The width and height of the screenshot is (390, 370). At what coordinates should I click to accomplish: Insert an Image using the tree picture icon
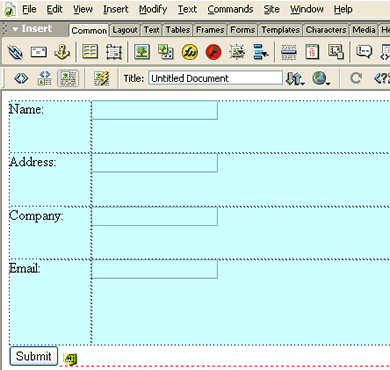142,52
